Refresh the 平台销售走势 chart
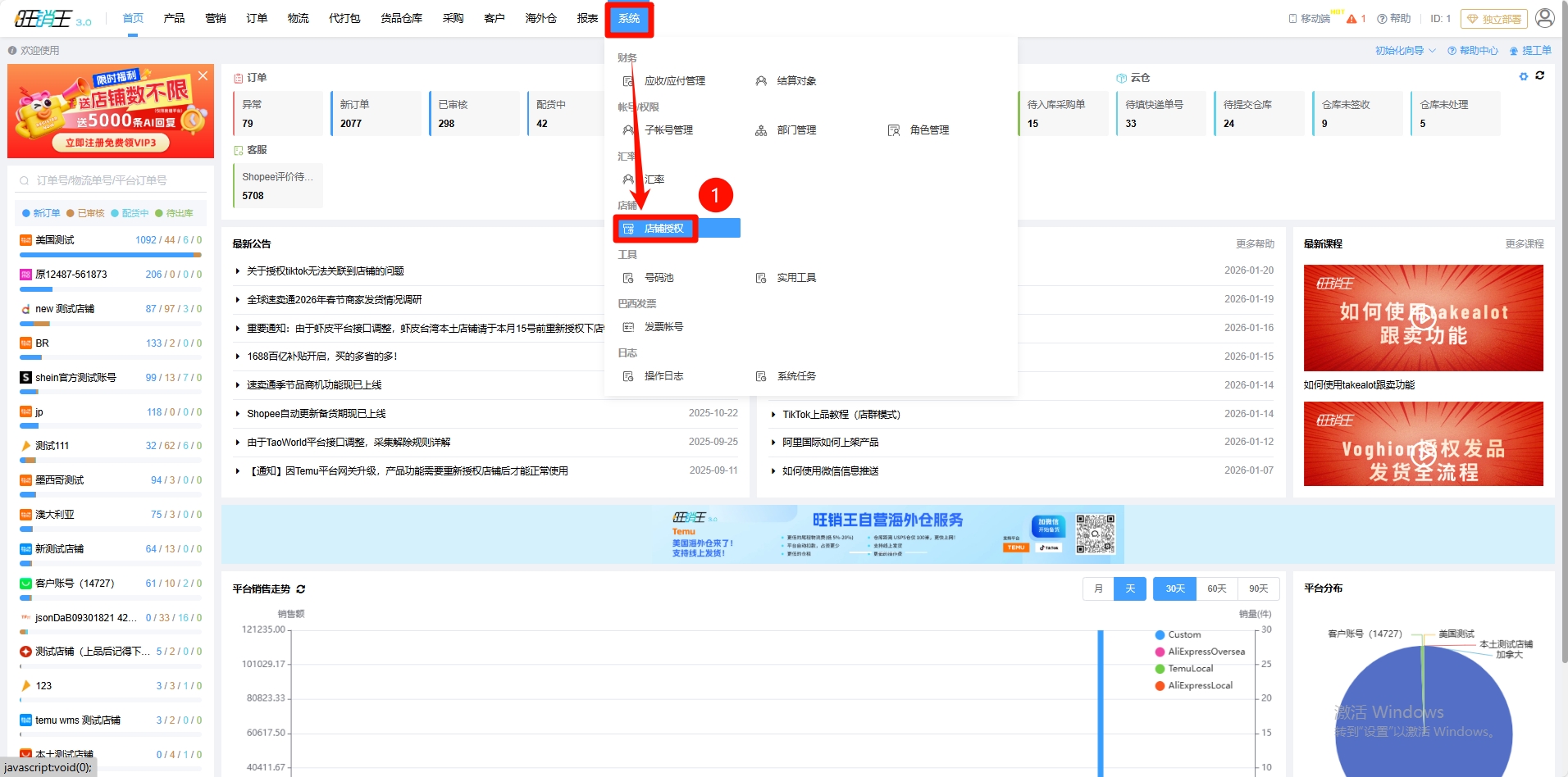Screen dimensions: 1568x777 pyautogui.click(x=301, y=589)
